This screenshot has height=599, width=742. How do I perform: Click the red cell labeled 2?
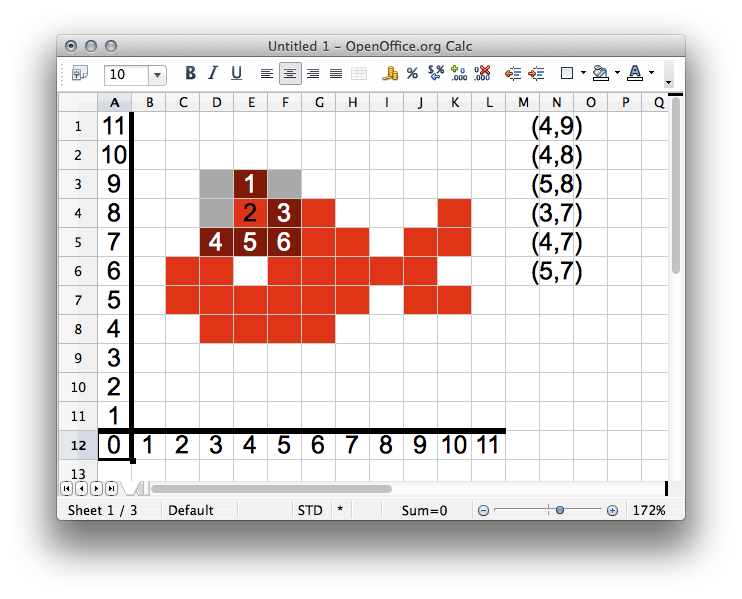(x=250, y=213)
